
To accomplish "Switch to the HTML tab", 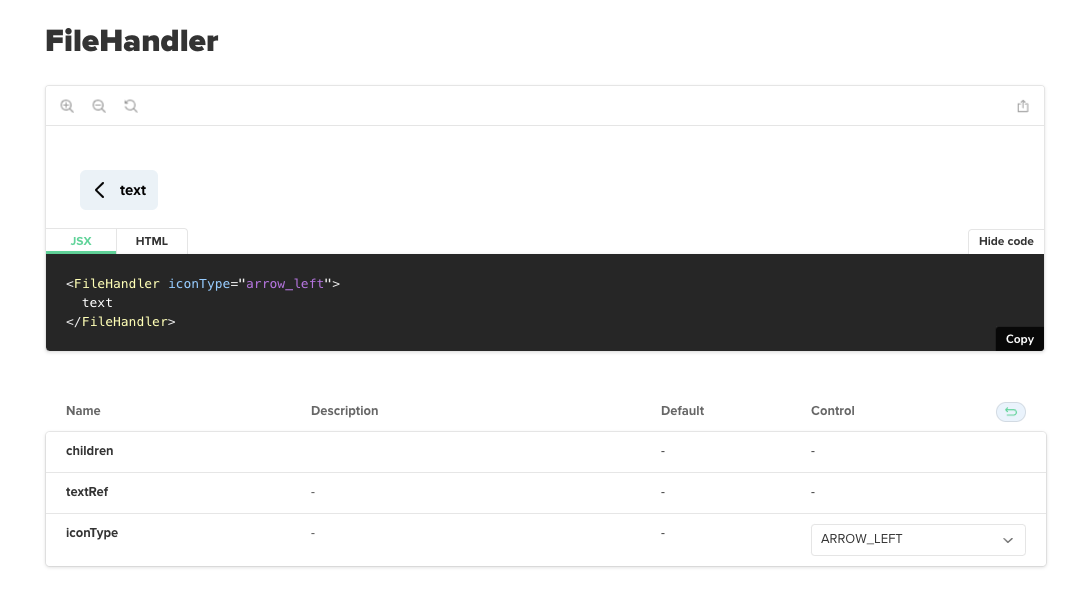I will [x=152, y=241].
